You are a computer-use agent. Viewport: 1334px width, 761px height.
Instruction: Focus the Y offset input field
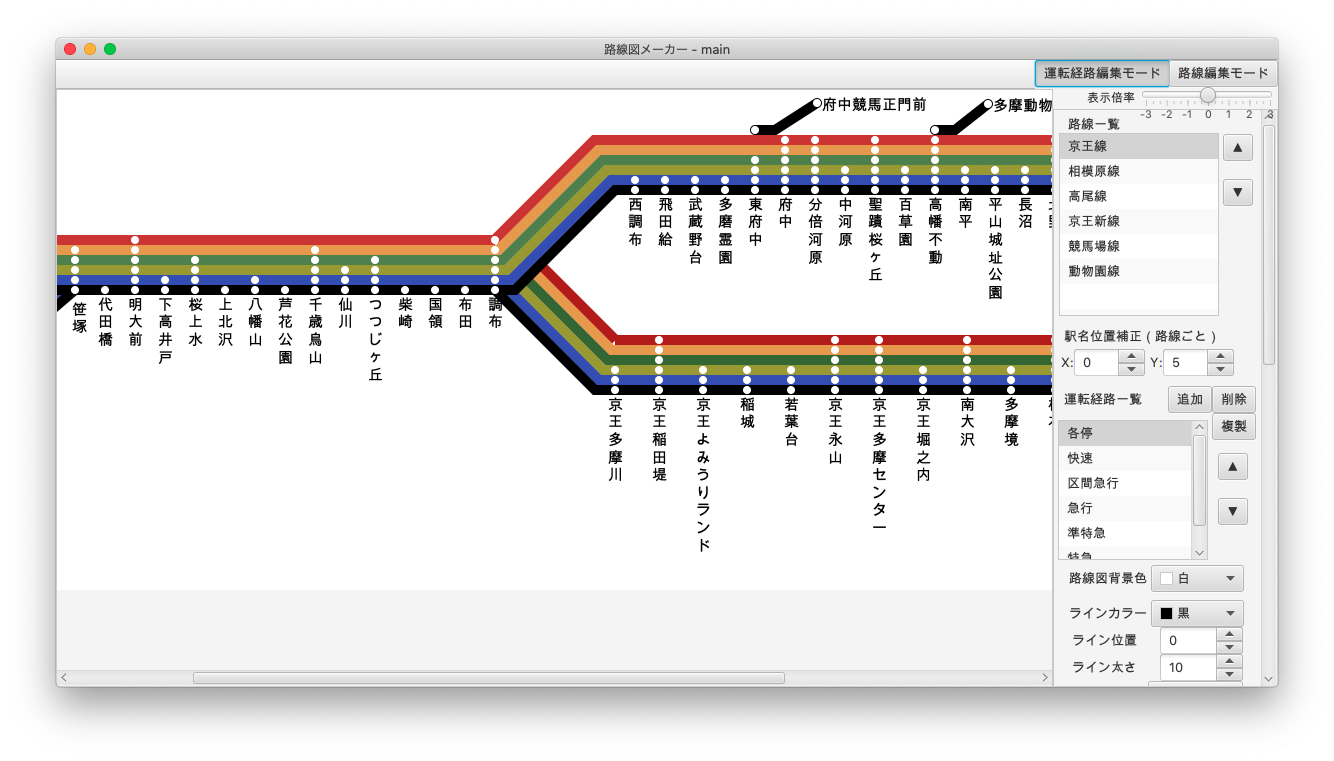pos(1187,362)
